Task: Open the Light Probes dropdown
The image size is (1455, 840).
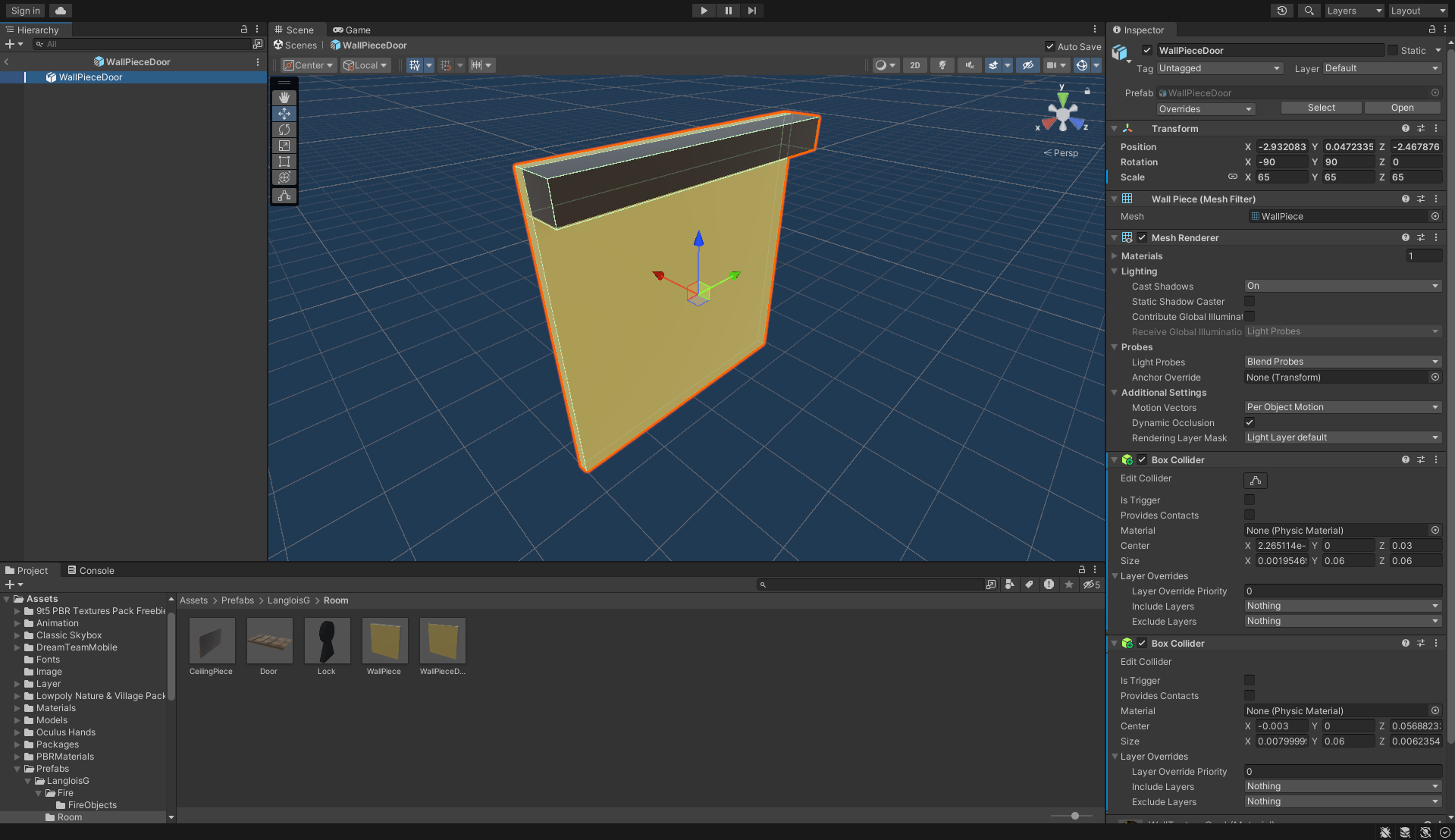Action: point(1342,362)
